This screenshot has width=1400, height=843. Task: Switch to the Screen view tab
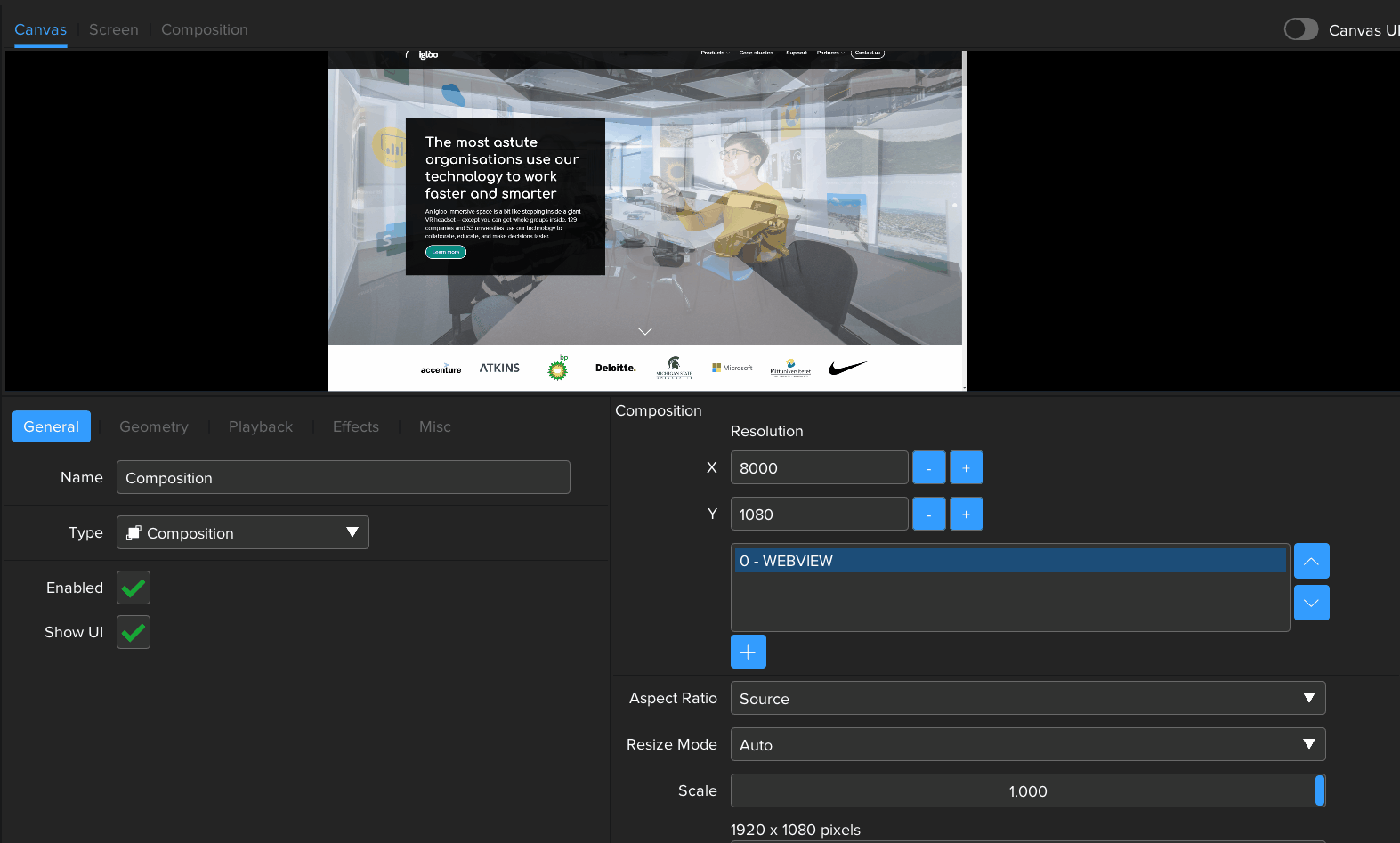pyautogui.click(x=114, y=29)
